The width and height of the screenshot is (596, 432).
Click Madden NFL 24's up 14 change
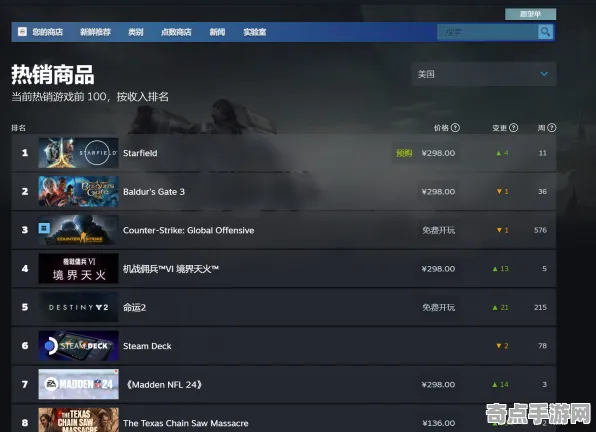coord(501,385)
